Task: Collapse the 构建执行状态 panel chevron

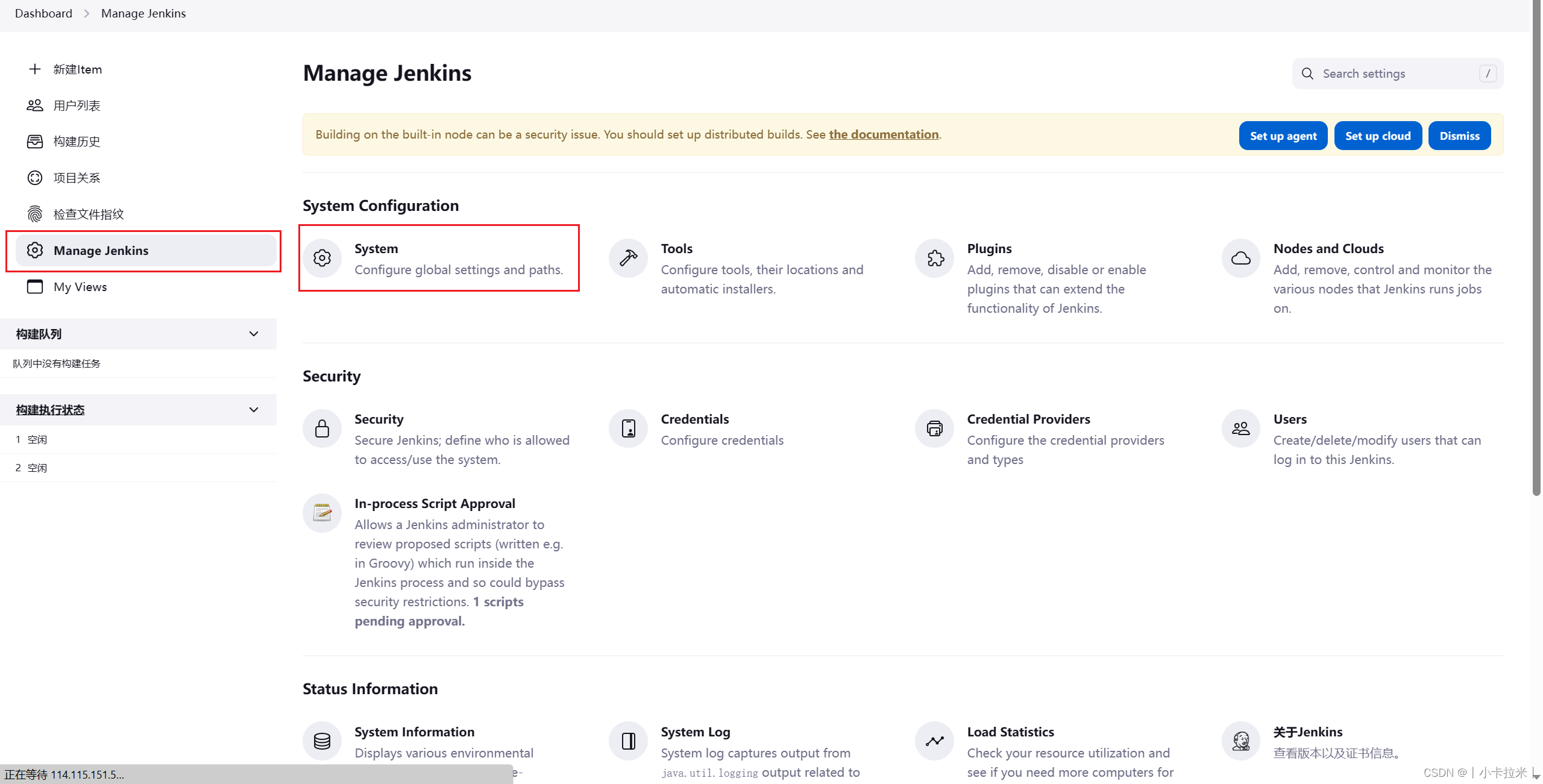Action: 254,410
